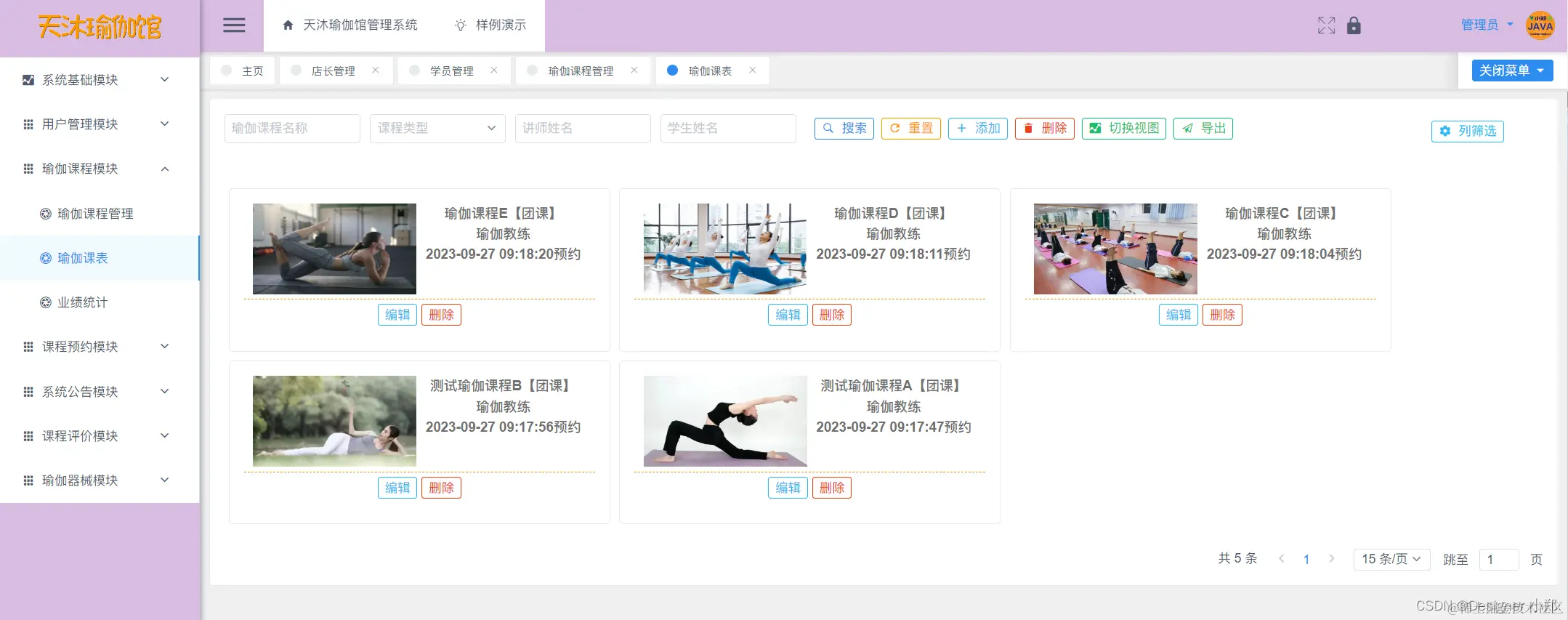Click the lightbulb icon beside 样例演示

point(461,25)
